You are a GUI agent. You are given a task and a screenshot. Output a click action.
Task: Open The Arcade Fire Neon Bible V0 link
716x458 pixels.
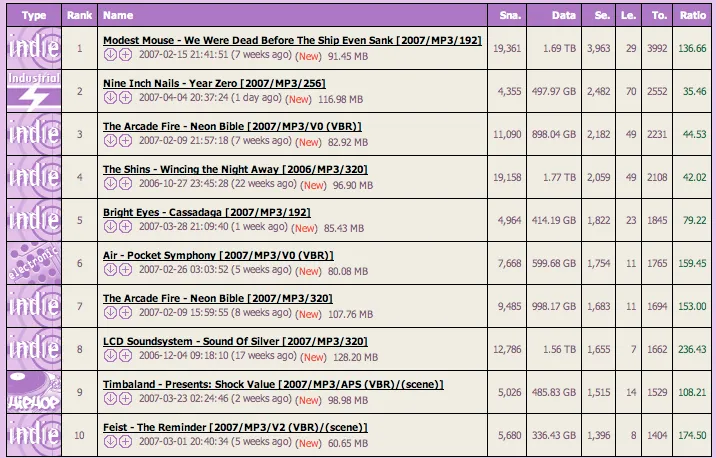[x=232, y=126]
